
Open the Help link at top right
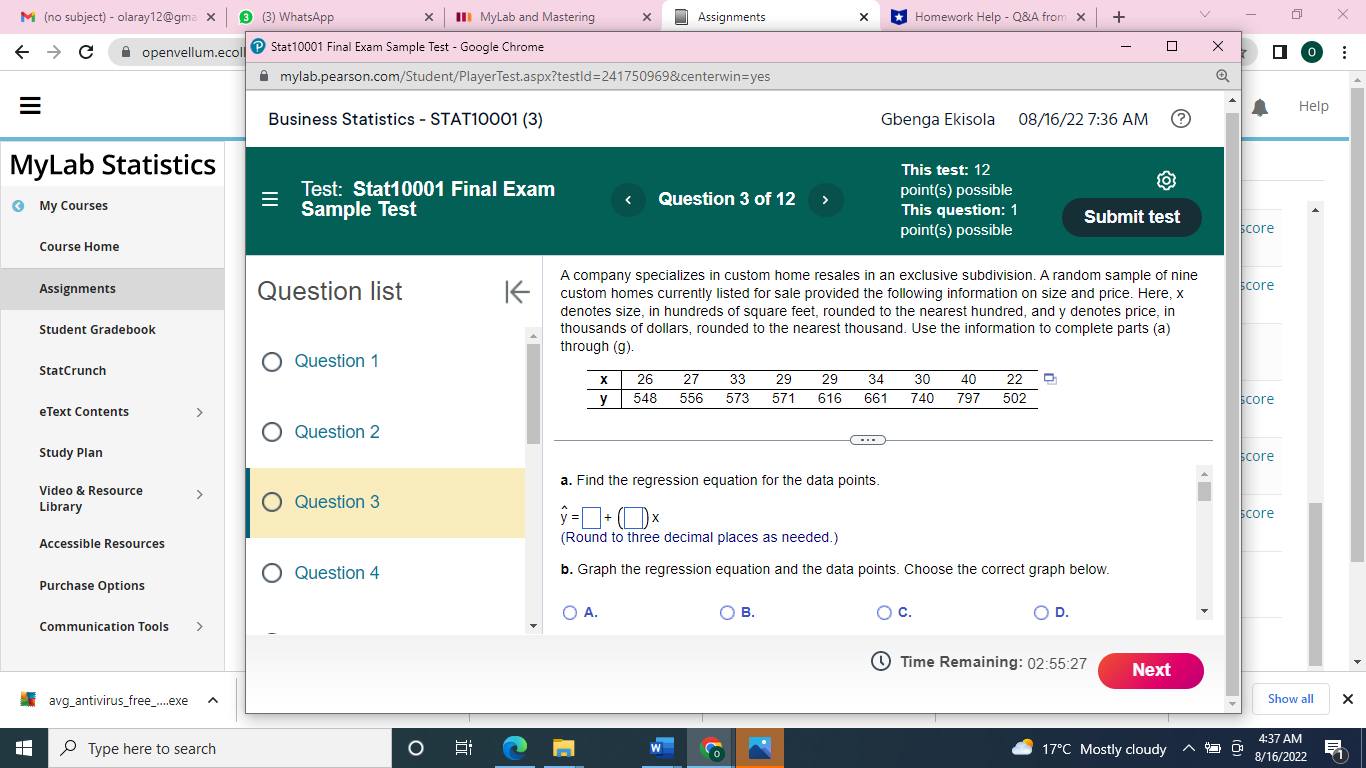1313,106
